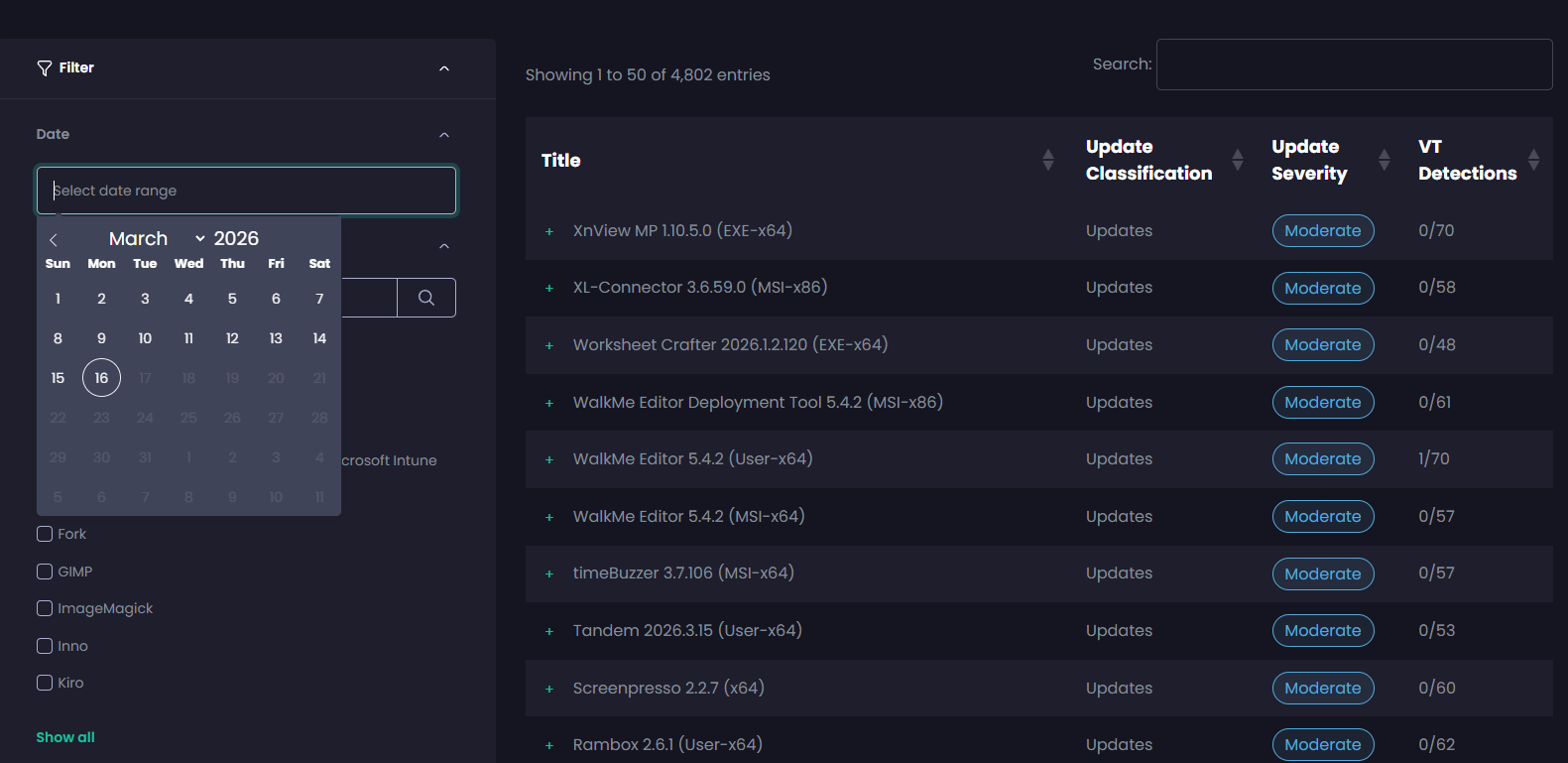Pick March 10 in the date picker

click(145, 338)
